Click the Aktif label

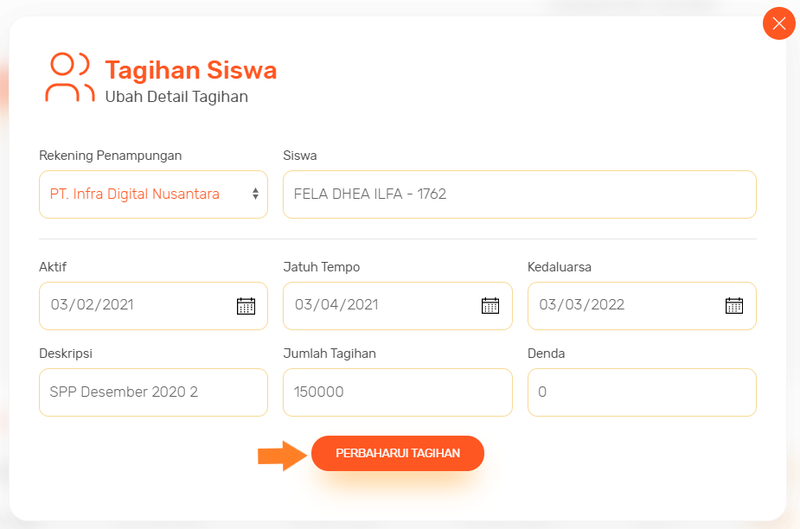53,267
